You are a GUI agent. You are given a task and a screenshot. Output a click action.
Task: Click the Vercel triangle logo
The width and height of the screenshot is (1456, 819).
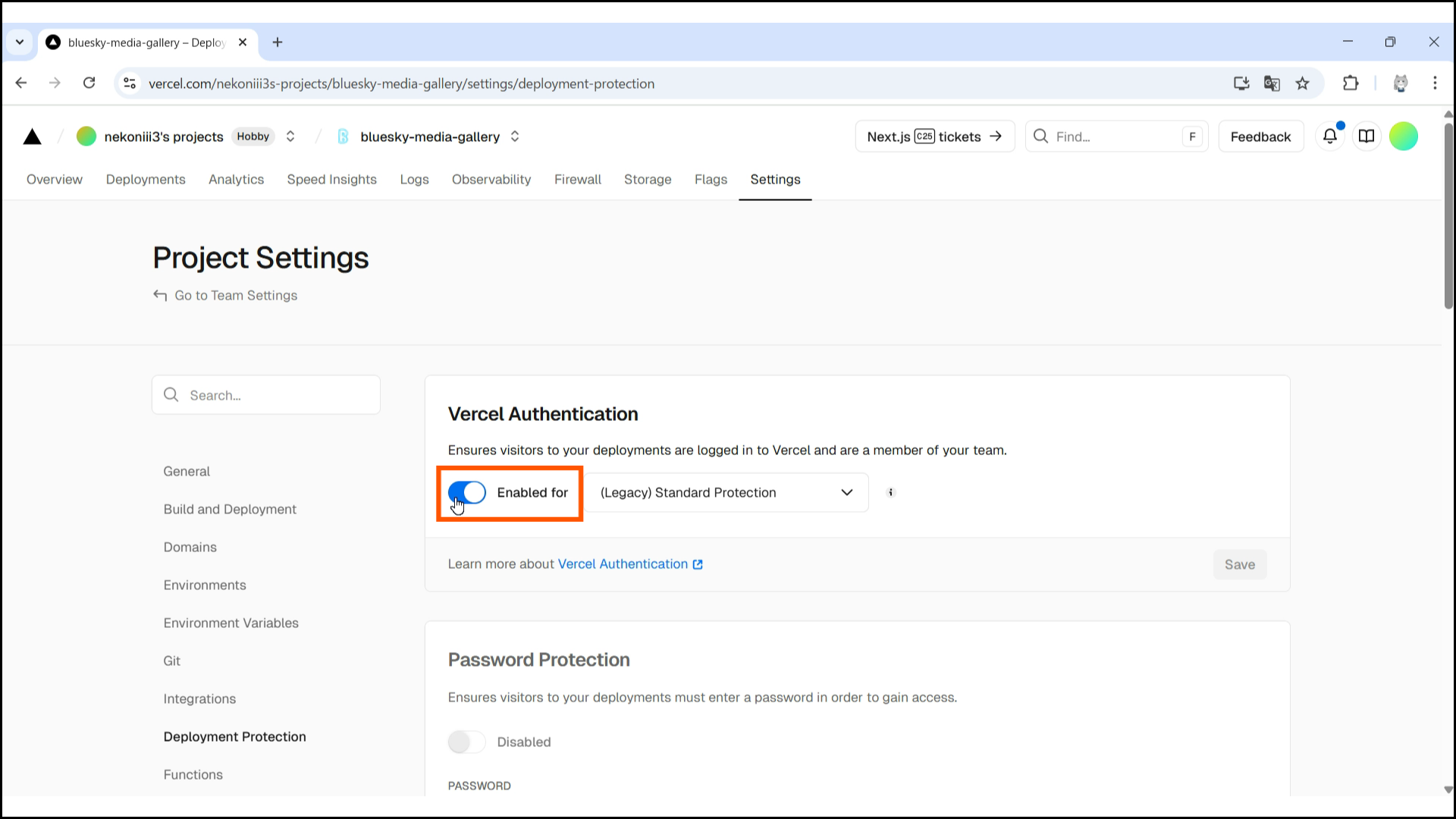coord(32,136)
